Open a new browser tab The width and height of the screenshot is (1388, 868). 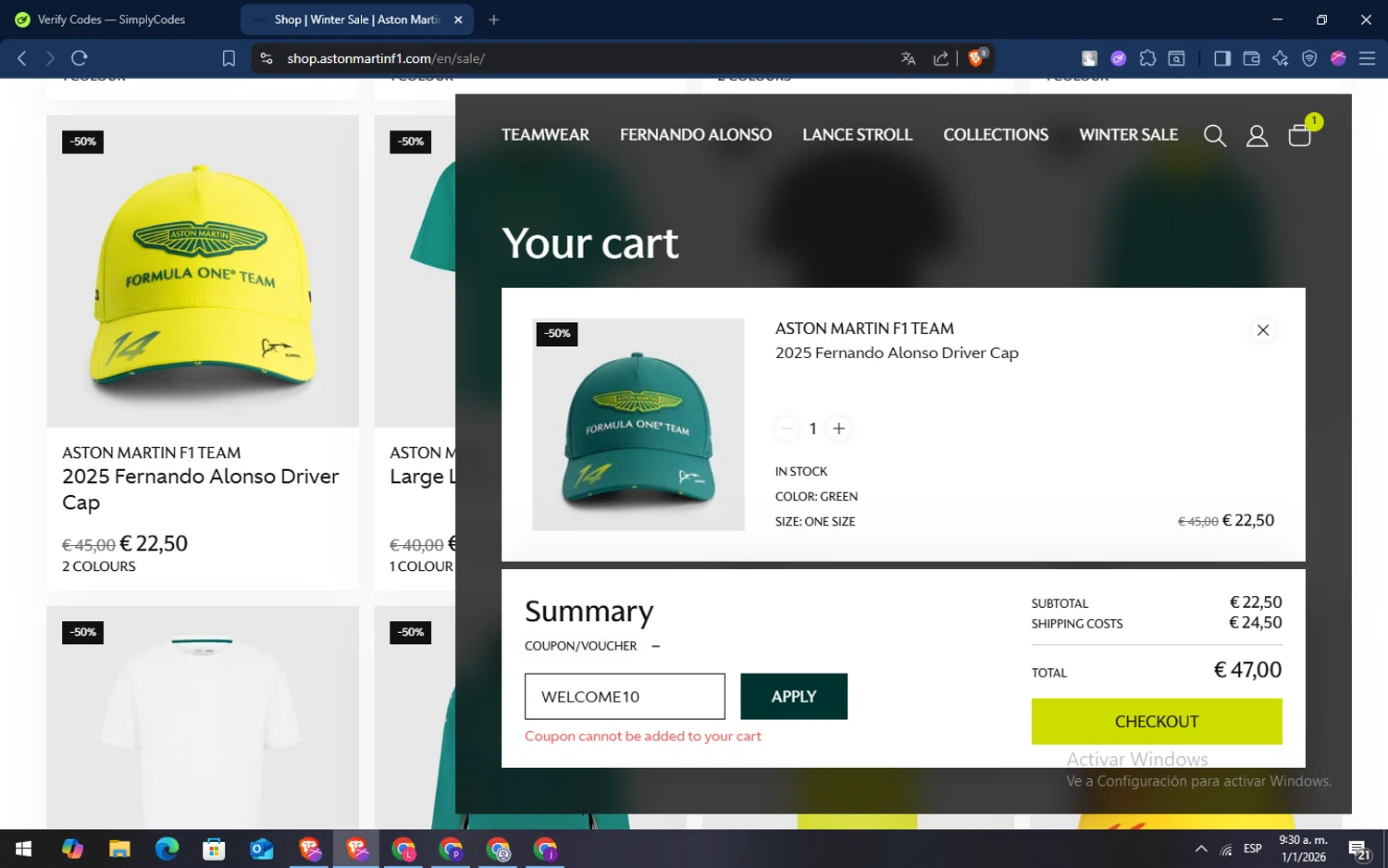click(493, 19)
